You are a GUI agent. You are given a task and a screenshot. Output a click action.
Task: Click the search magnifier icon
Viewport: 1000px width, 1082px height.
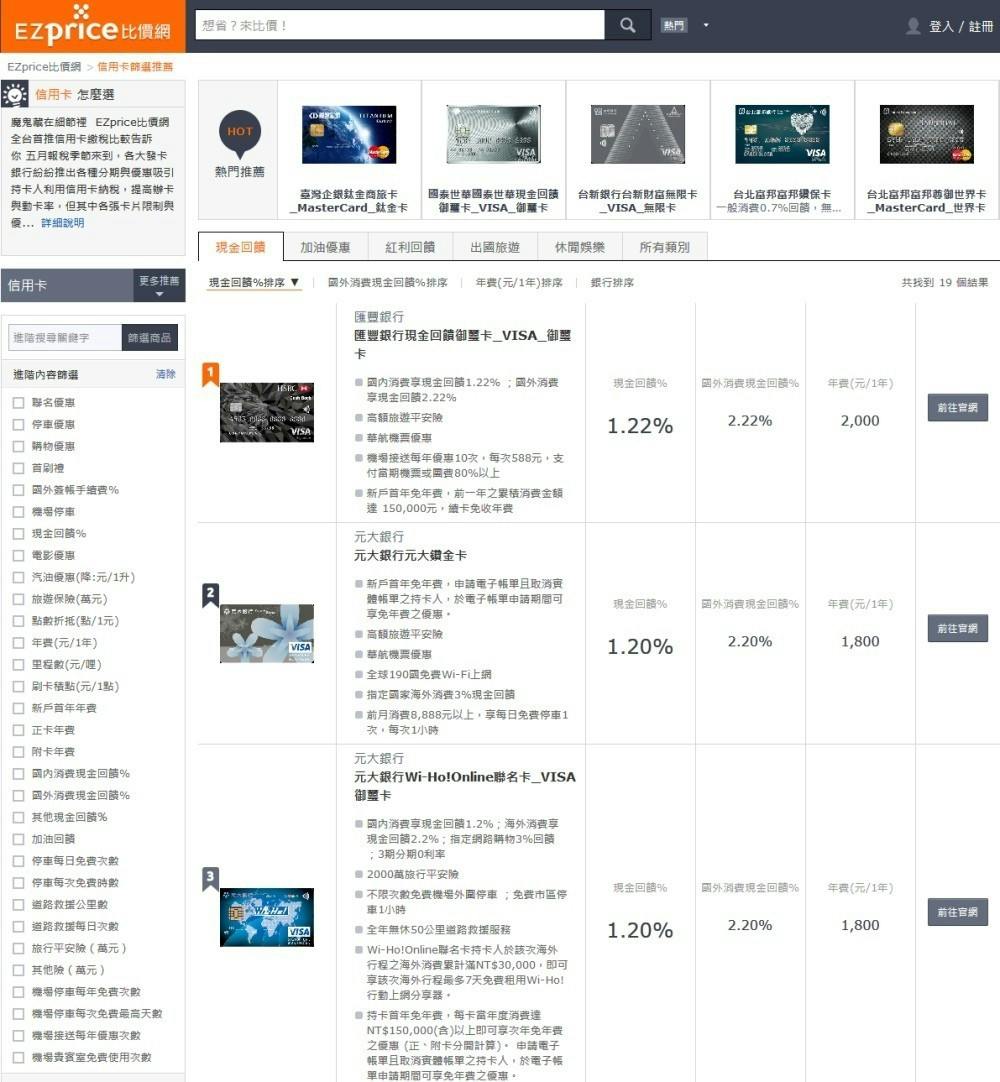coord(627,25)
